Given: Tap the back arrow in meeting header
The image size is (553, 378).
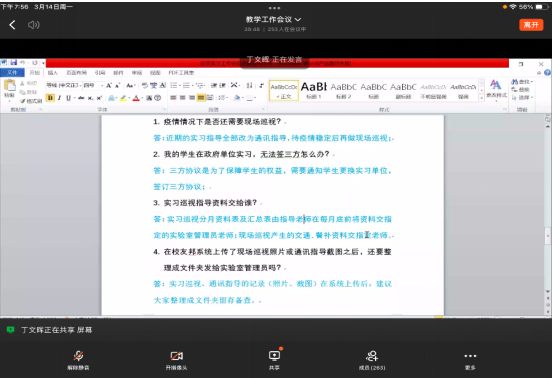Looking at the screenshot, I should [12, 25].
